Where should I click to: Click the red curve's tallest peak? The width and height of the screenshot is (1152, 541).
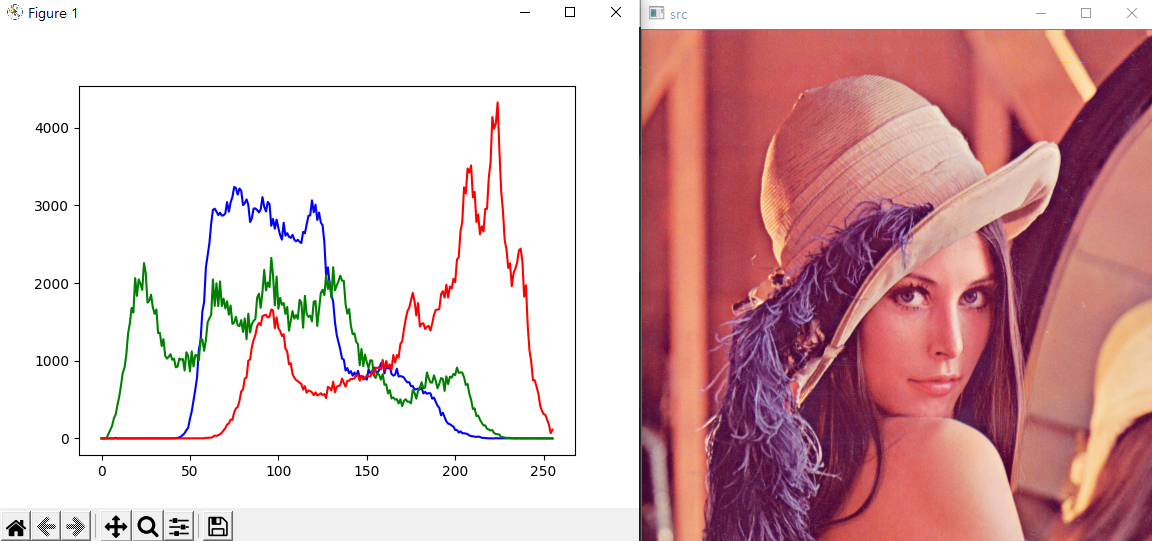pos(497,104)
